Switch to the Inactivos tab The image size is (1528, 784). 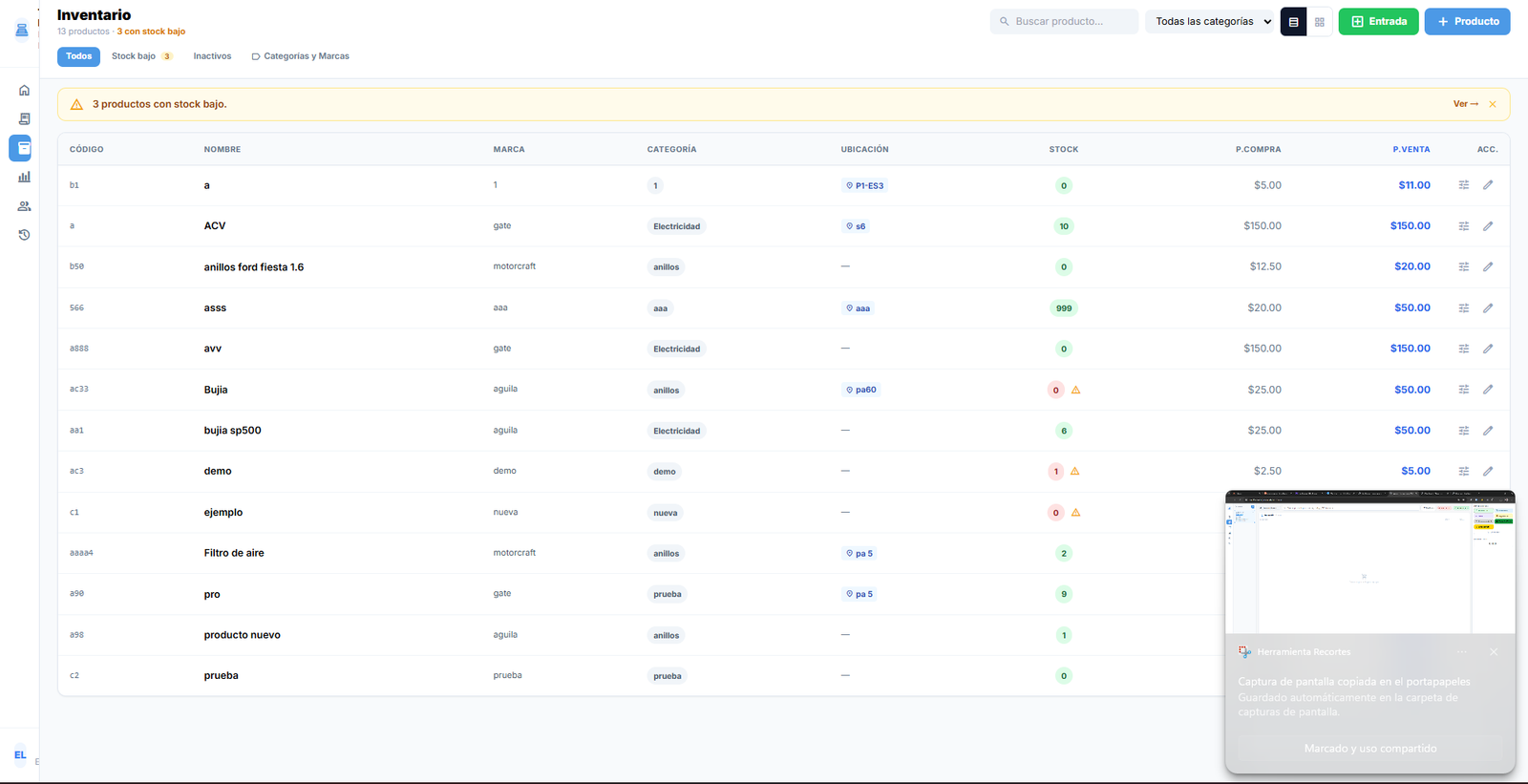(x=212, y=56)
